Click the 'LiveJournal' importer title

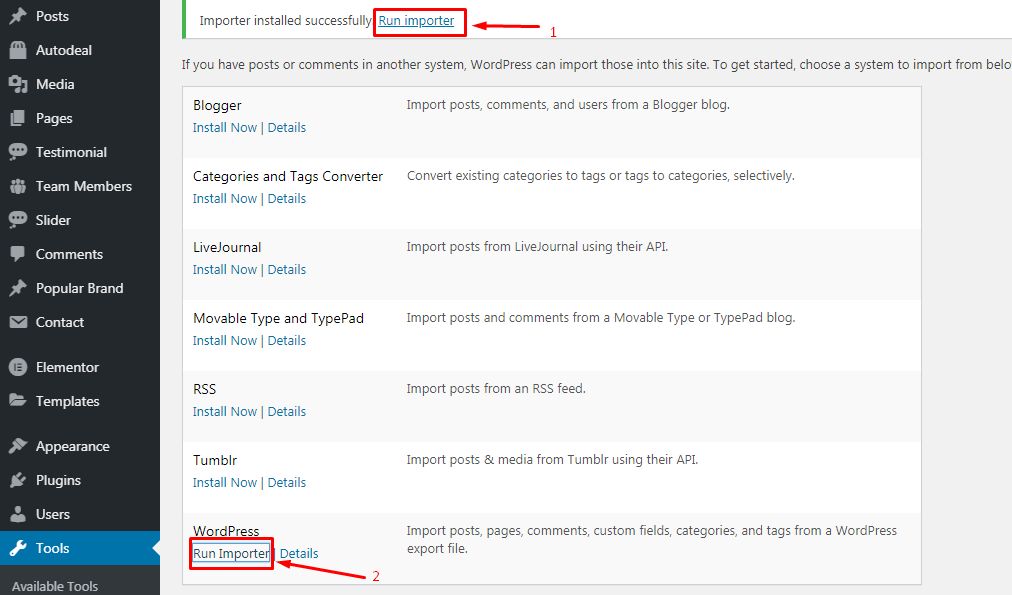[227, 247]
